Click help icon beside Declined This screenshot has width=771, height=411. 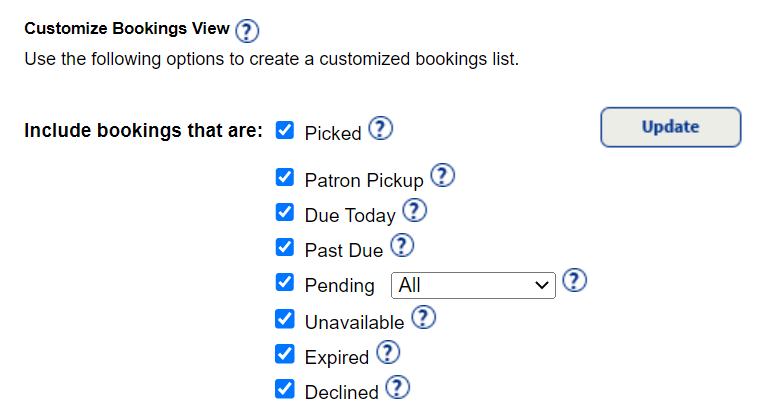point(398,388)
